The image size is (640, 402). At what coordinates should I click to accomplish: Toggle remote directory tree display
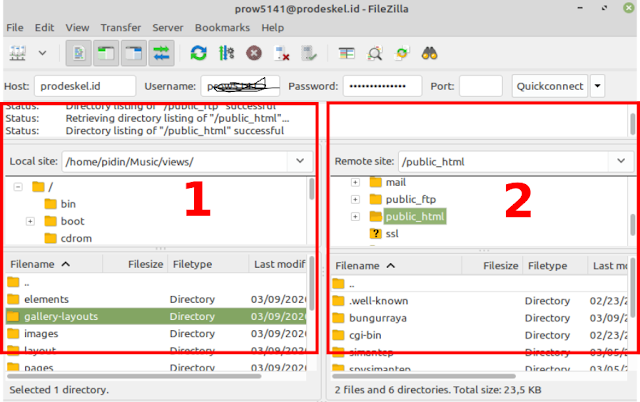[133, 53]
